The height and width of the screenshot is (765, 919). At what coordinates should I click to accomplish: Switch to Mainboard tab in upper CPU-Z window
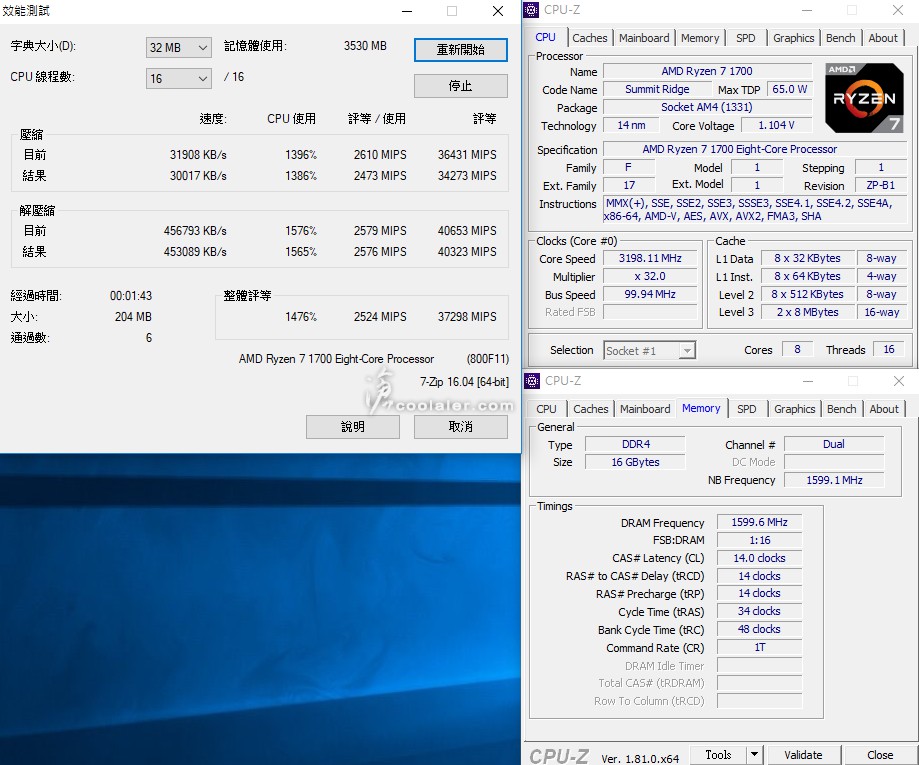[x=644, y=38]
